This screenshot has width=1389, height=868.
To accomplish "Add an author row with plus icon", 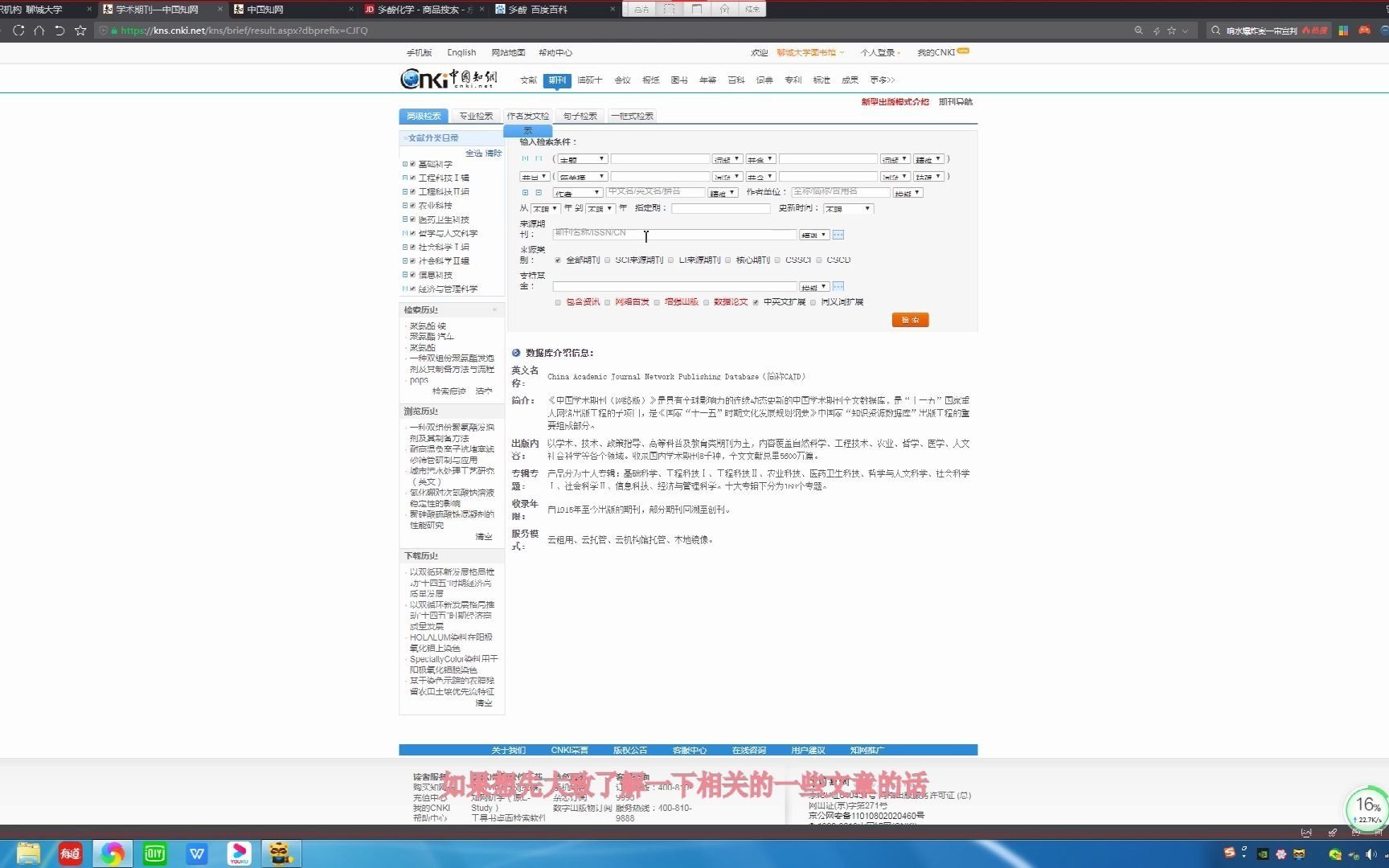I will point(525,193).
